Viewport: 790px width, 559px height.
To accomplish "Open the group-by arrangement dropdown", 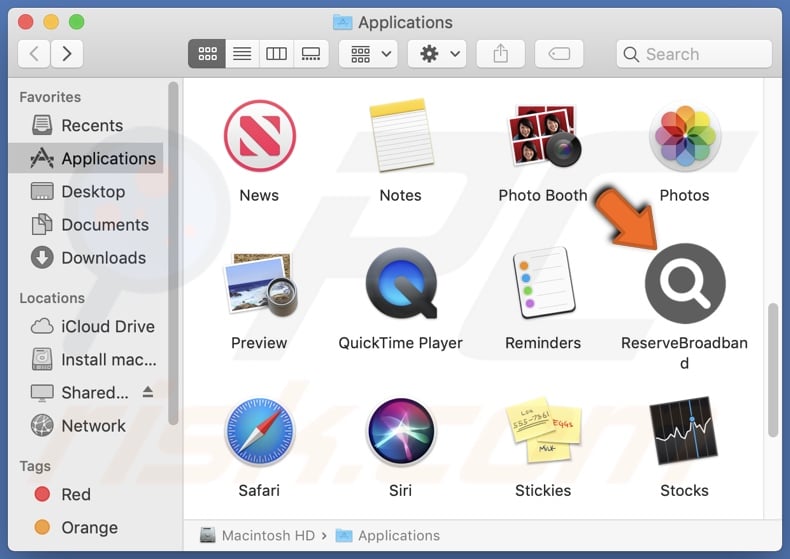I will pos(368,53).
